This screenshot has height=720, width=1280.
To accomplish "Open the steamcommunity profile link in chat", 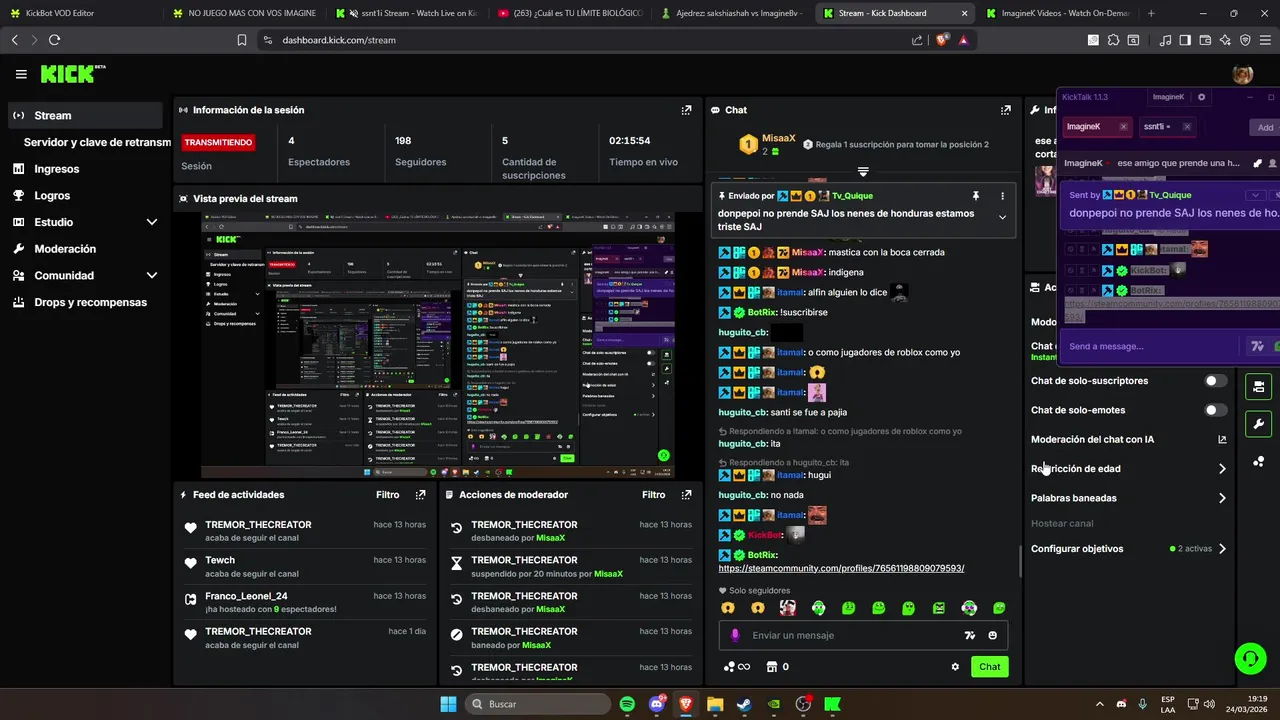I will 841,568.
